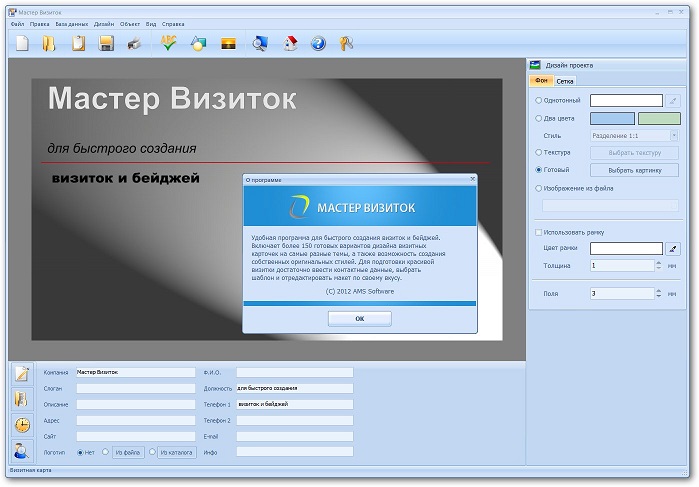This screenshot has height=487, width=699.
Task: Open help with blue question mark icon
Action: (318, 43)
